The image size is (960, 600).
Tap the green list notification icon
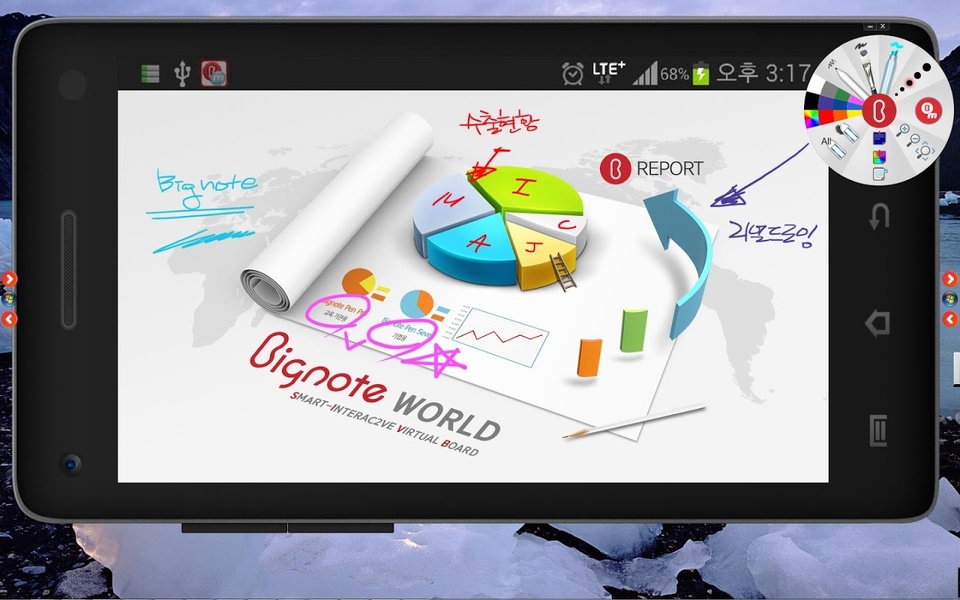pyautogui.click(x=150, y=73)
